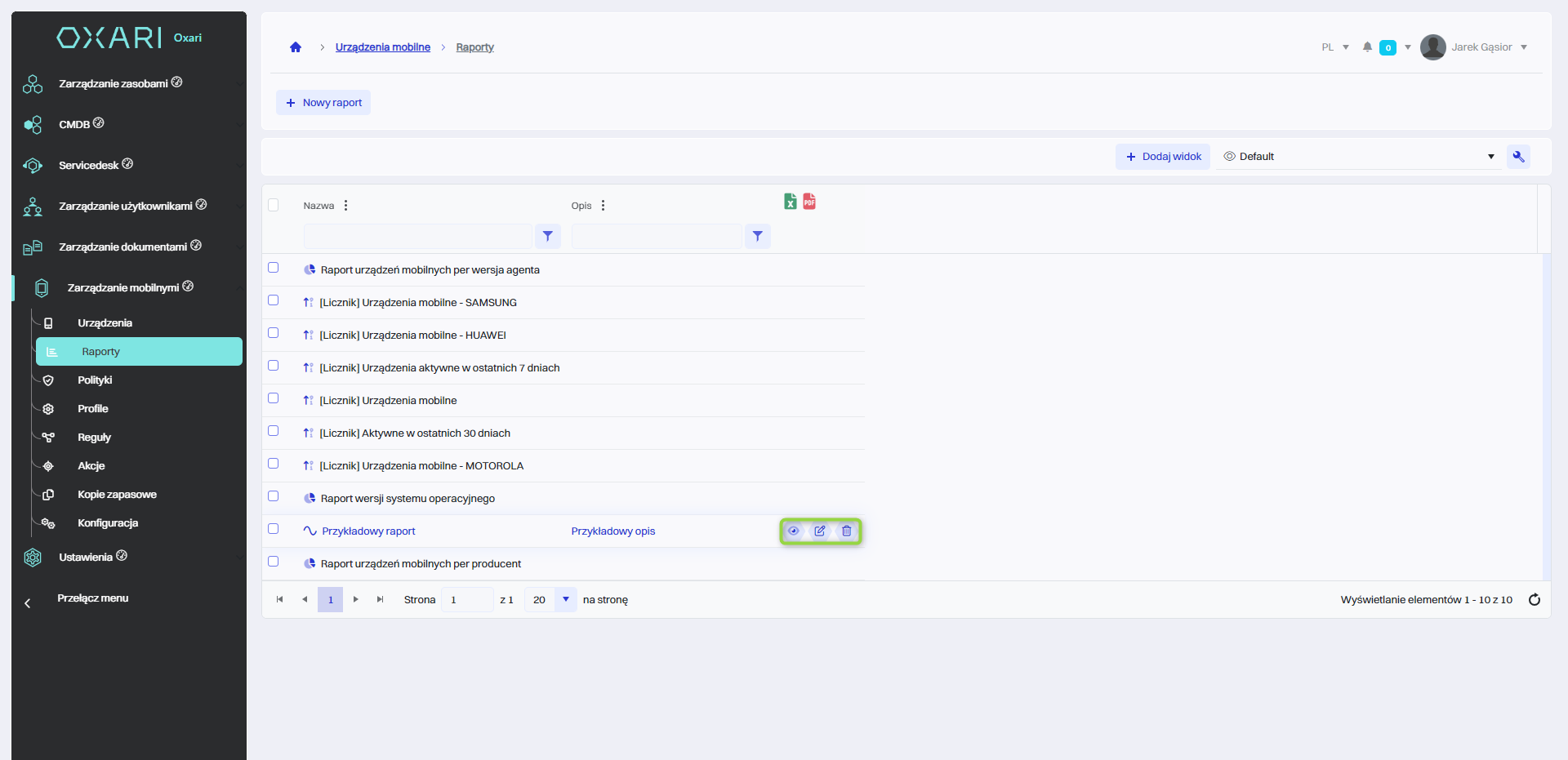Screen dimensions: 1568x760
Task: Export the report list to PDF
Action: 809,202
